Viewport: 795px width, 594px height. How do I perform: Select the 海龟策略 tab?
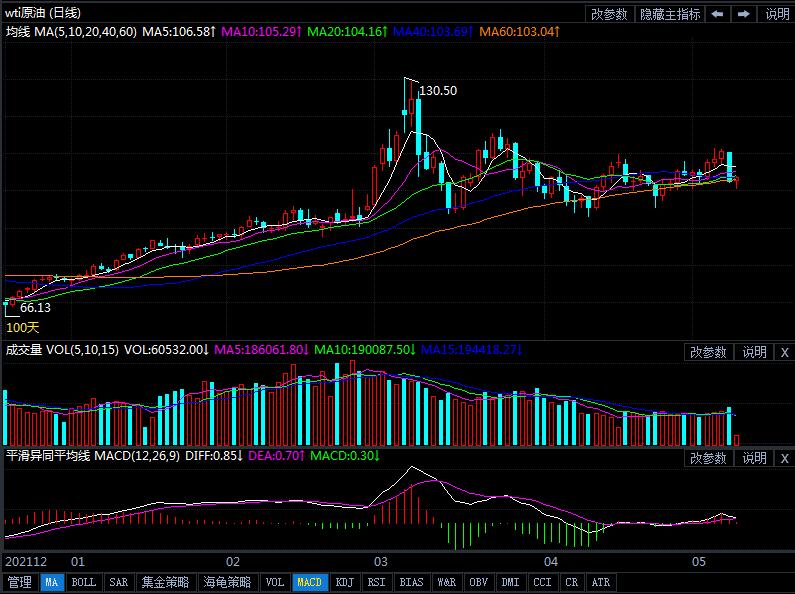tap(227, 582)
